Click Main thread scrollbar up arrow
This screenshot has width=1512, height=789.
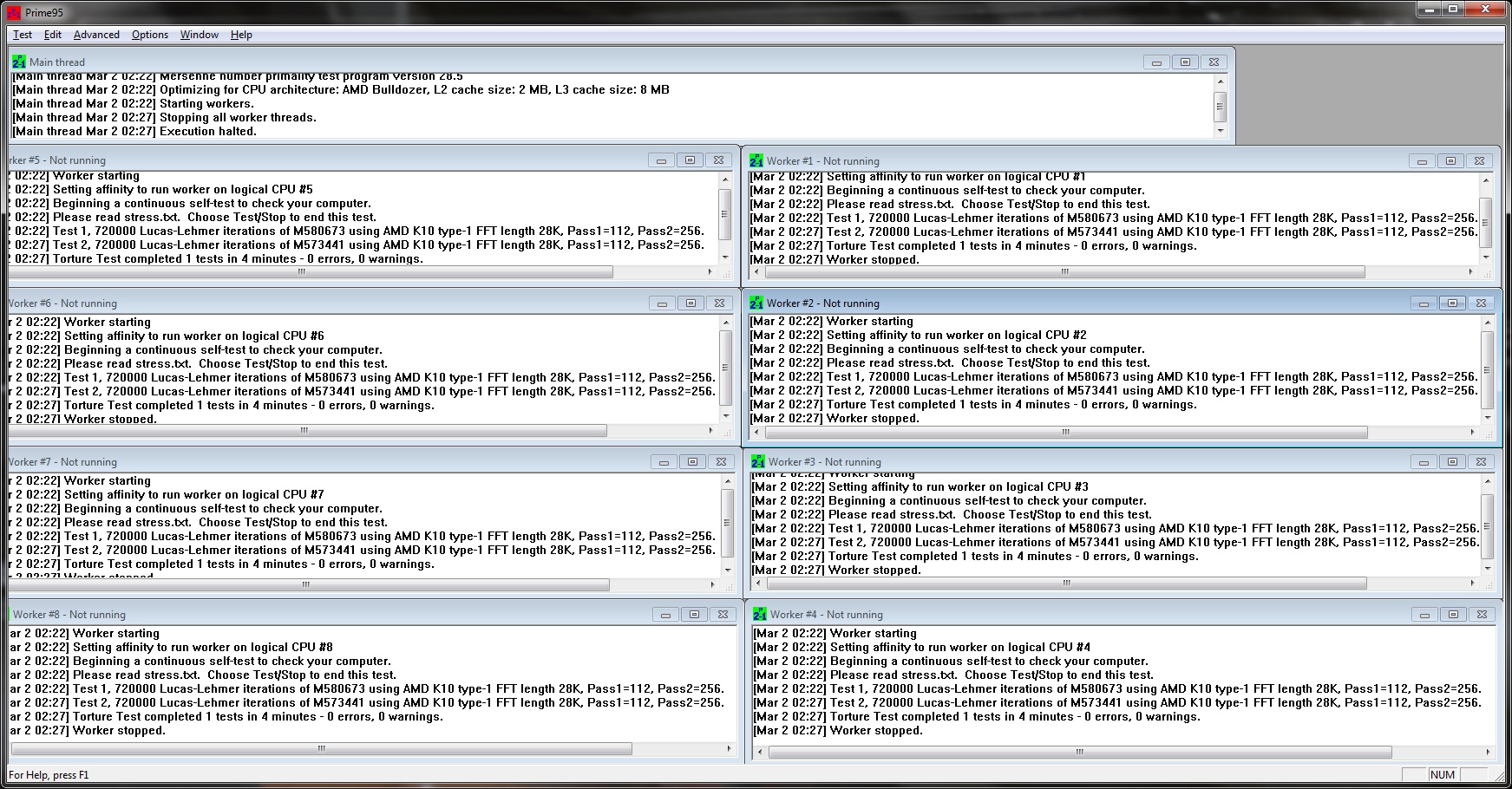[x=1221, y=82]
